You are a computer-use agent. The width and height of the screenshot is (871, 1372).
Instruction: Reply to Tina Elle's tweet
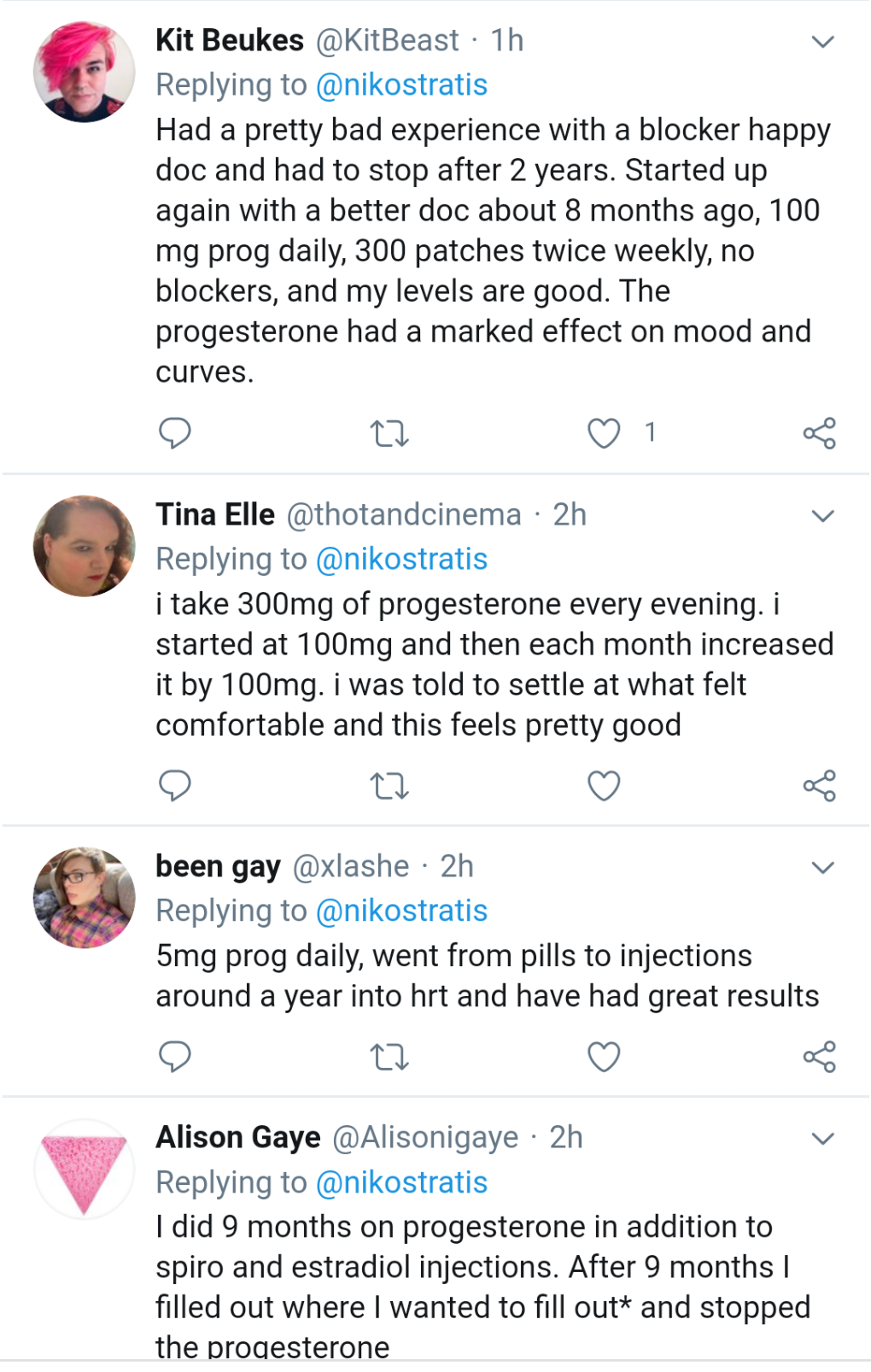[x=175, y=785]
